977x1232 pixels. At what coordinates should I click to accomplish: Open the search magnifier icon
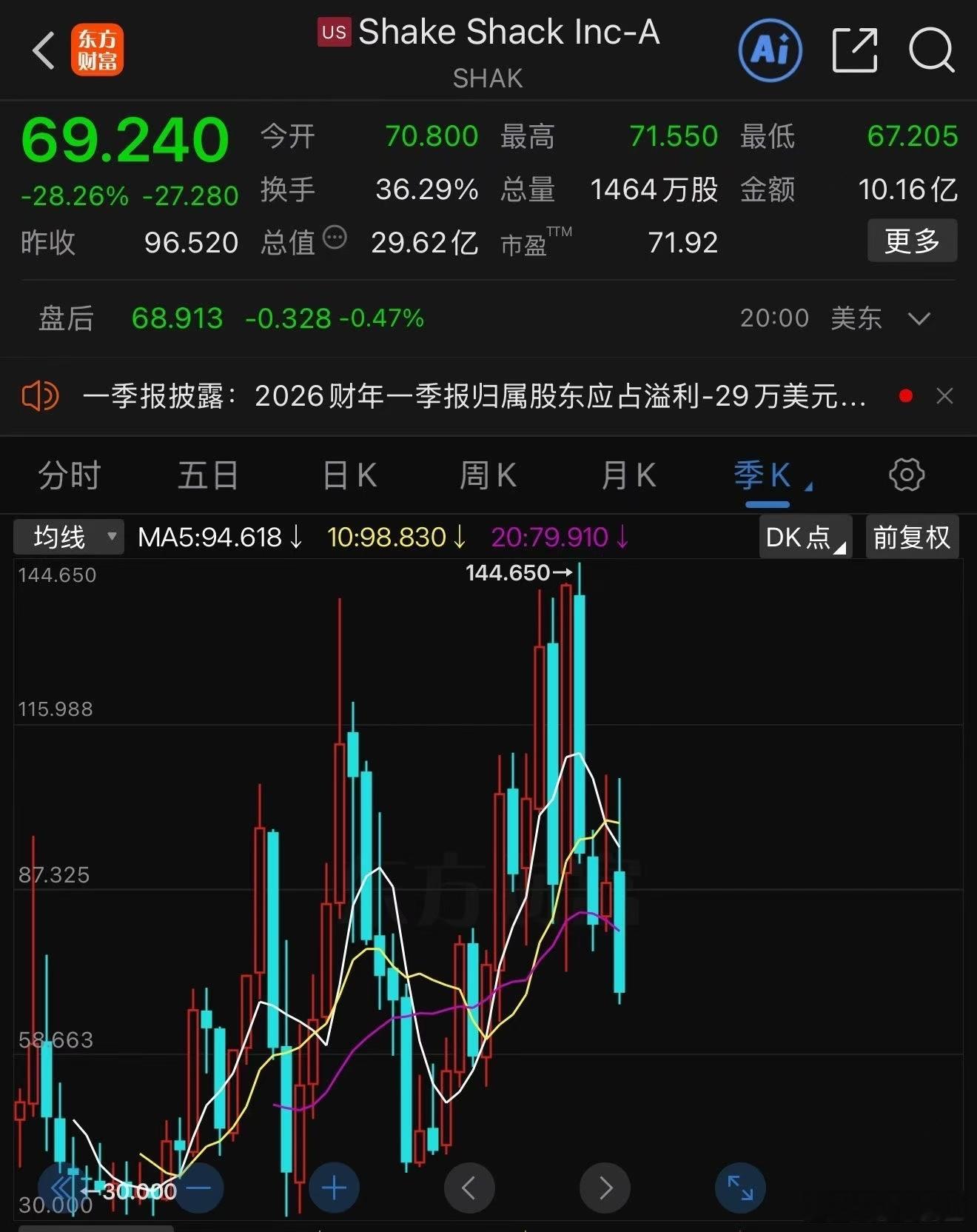tap(932, 50)
